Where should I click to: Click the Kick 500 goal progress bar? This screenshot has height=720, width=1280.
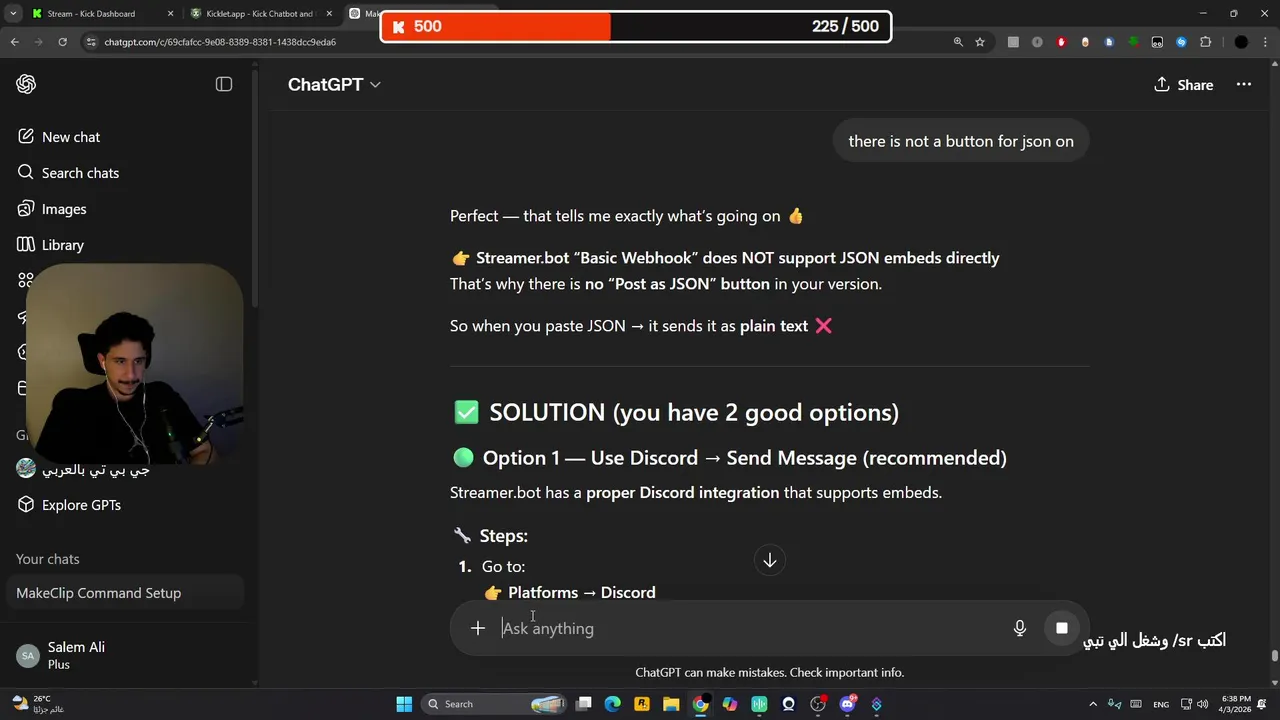tap(636, 26)
